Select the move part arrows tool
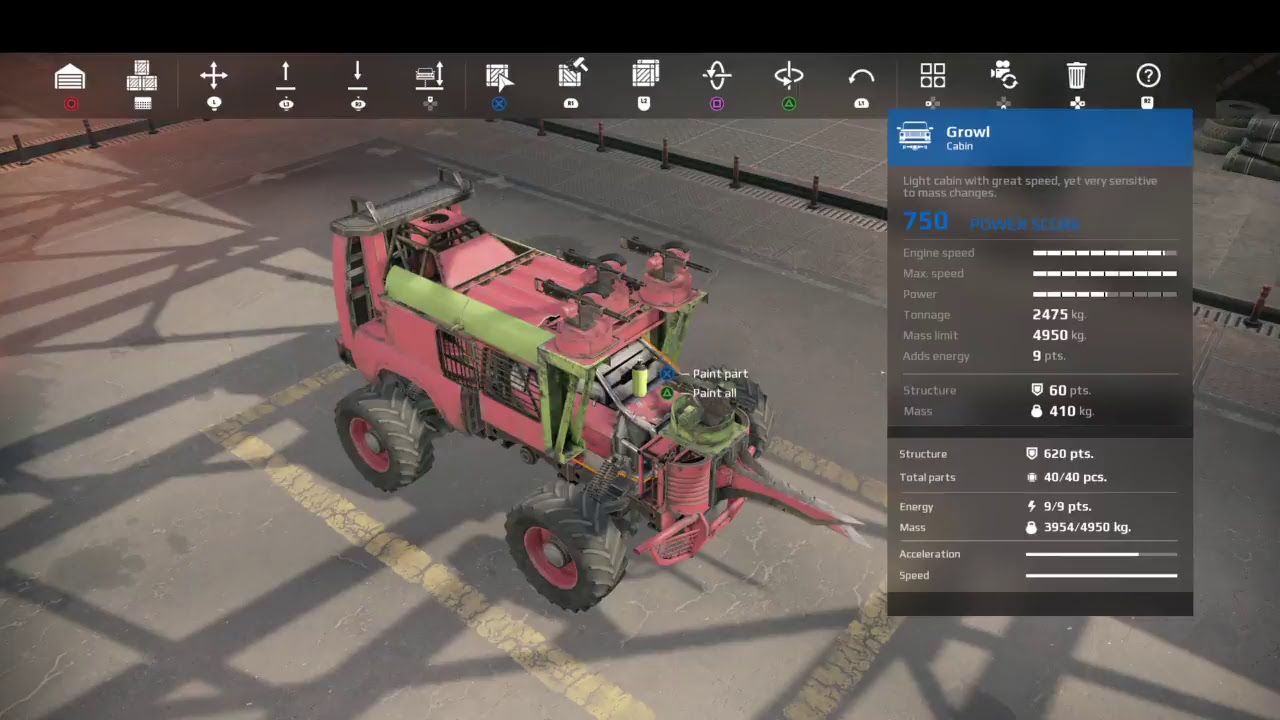 click(213, 76)
